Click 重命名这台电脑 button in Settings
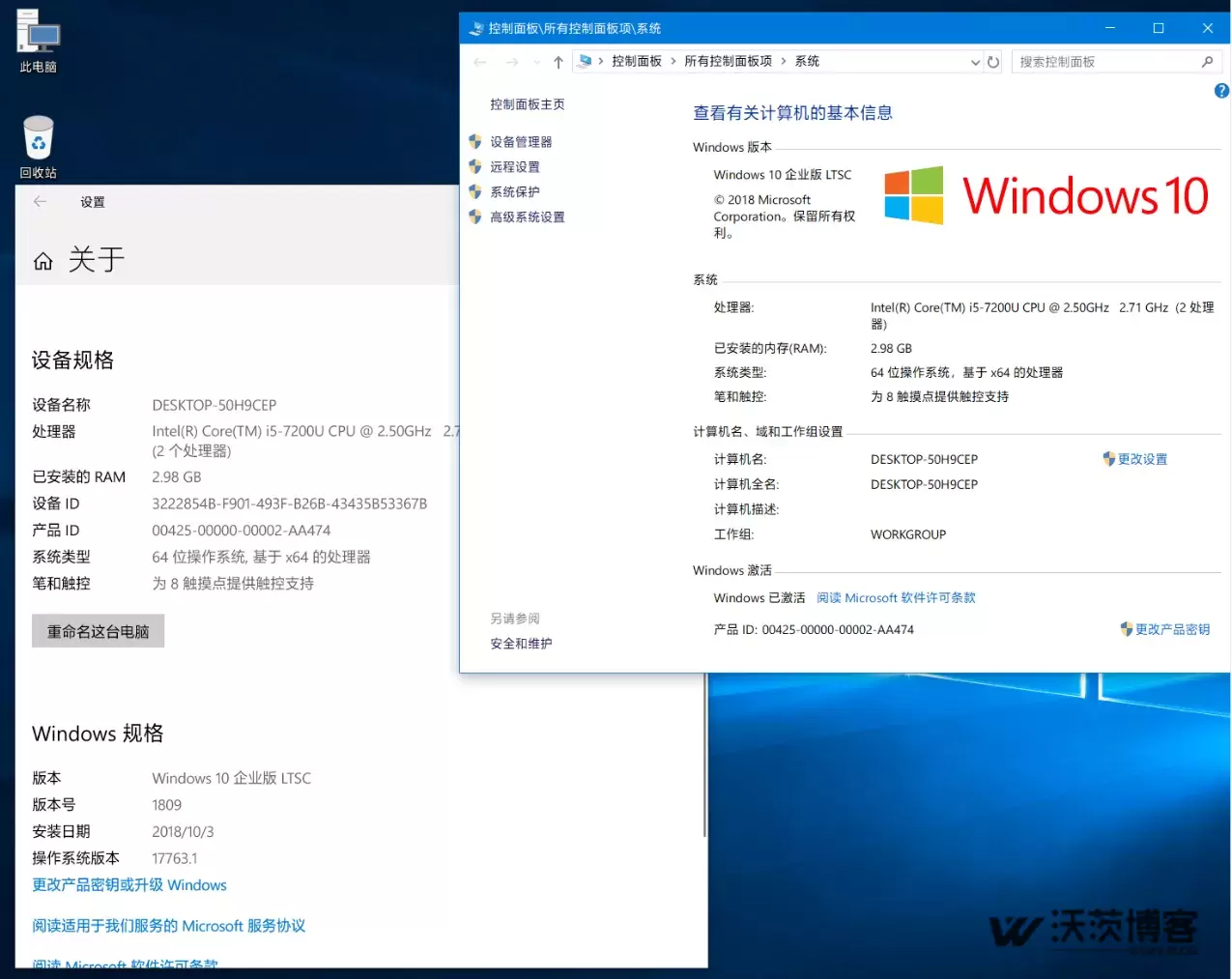Viewport: 1232px width, 979px height. (99, 631)
